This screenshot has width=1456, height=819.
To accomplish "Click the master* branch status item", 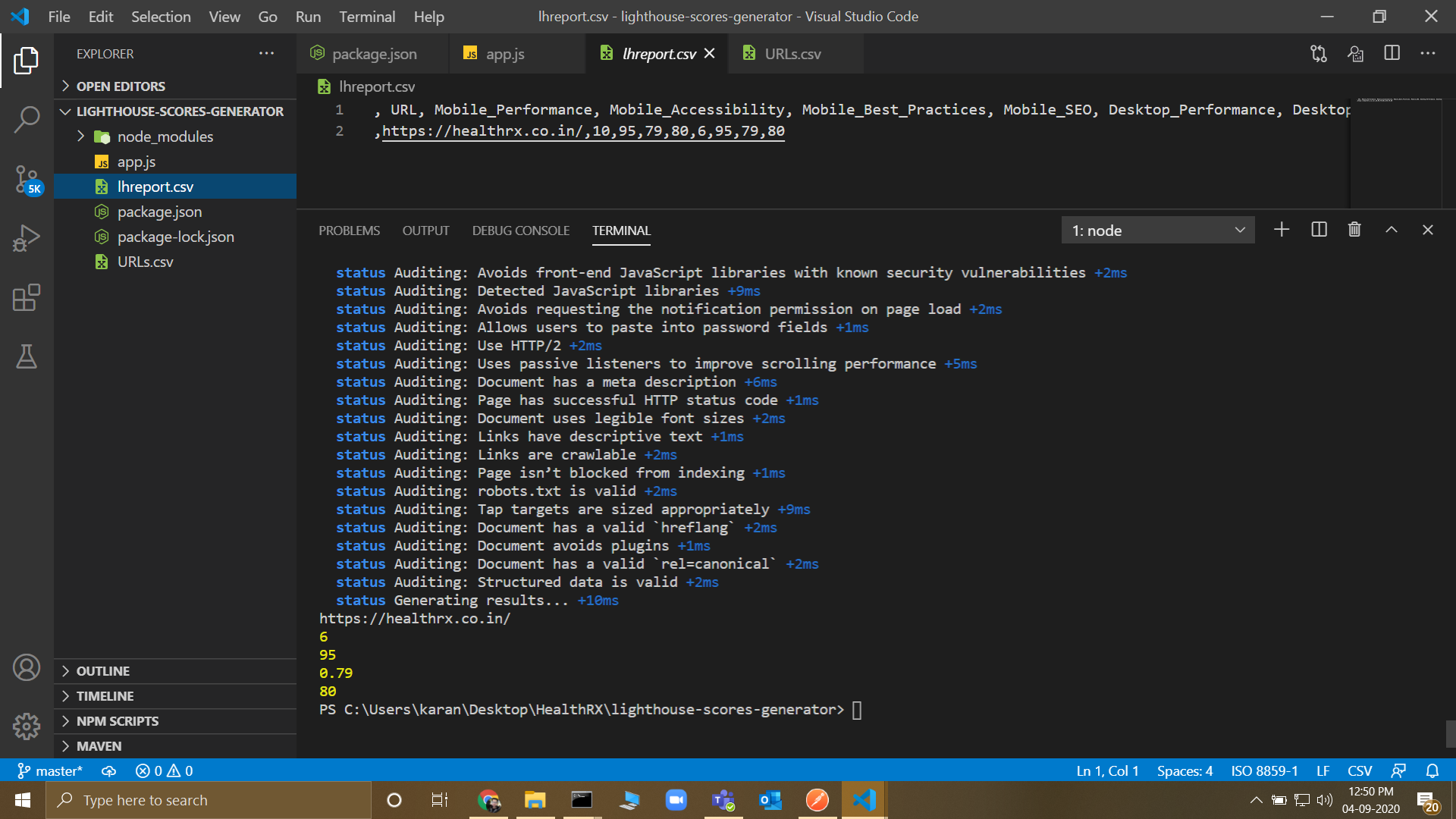I will (x=50, y=770).
